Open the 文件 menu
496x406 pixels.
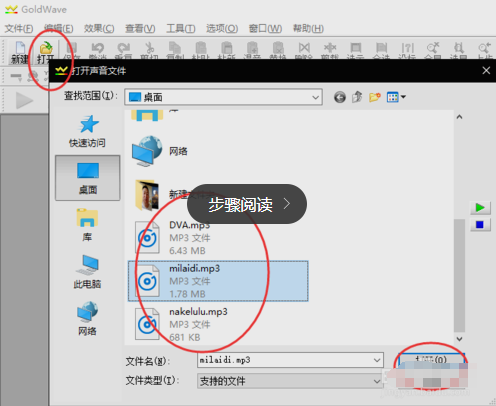point(19,29)
